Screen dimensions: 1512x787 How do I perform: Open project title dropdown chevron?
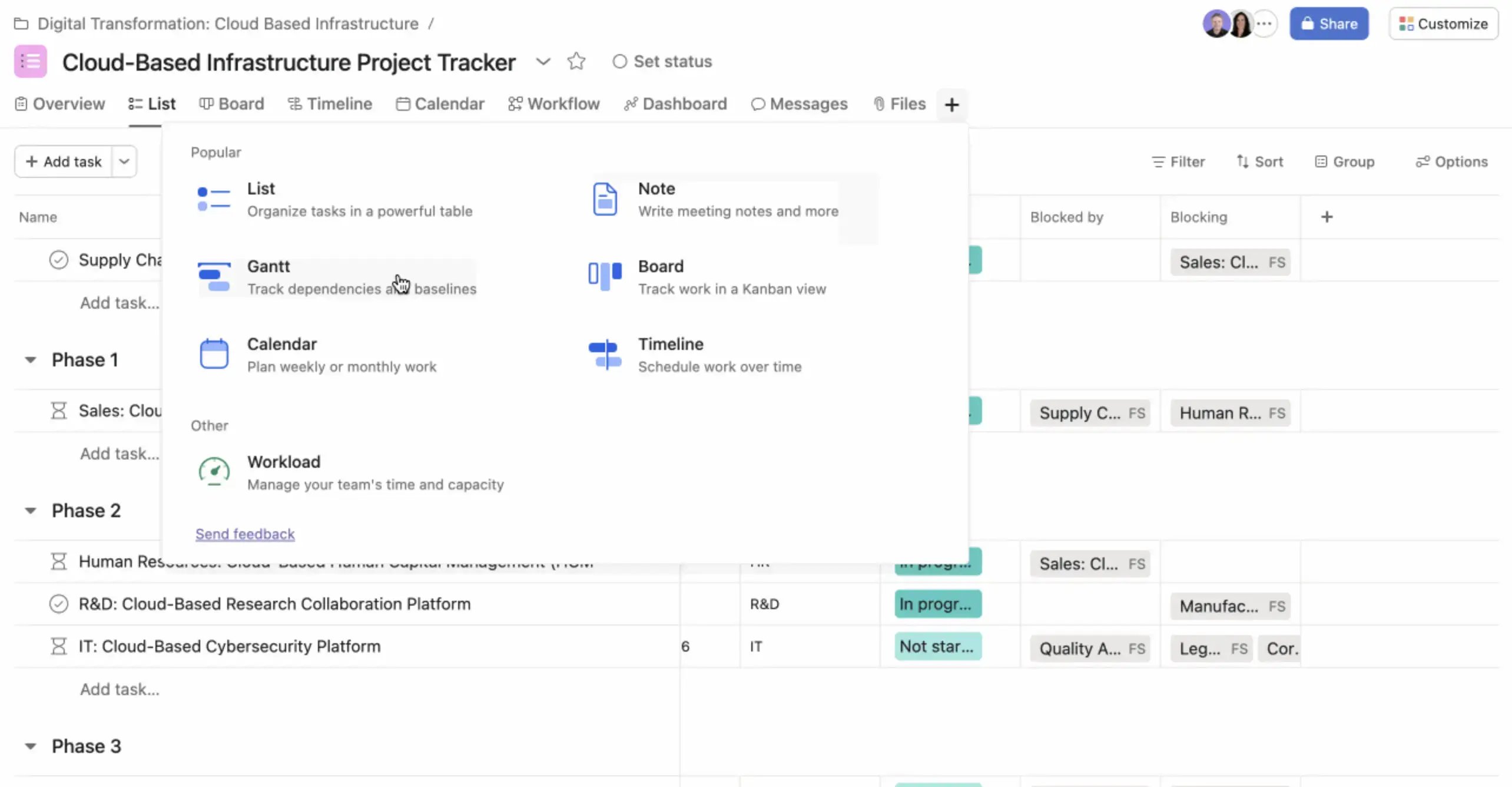(543, 61)
